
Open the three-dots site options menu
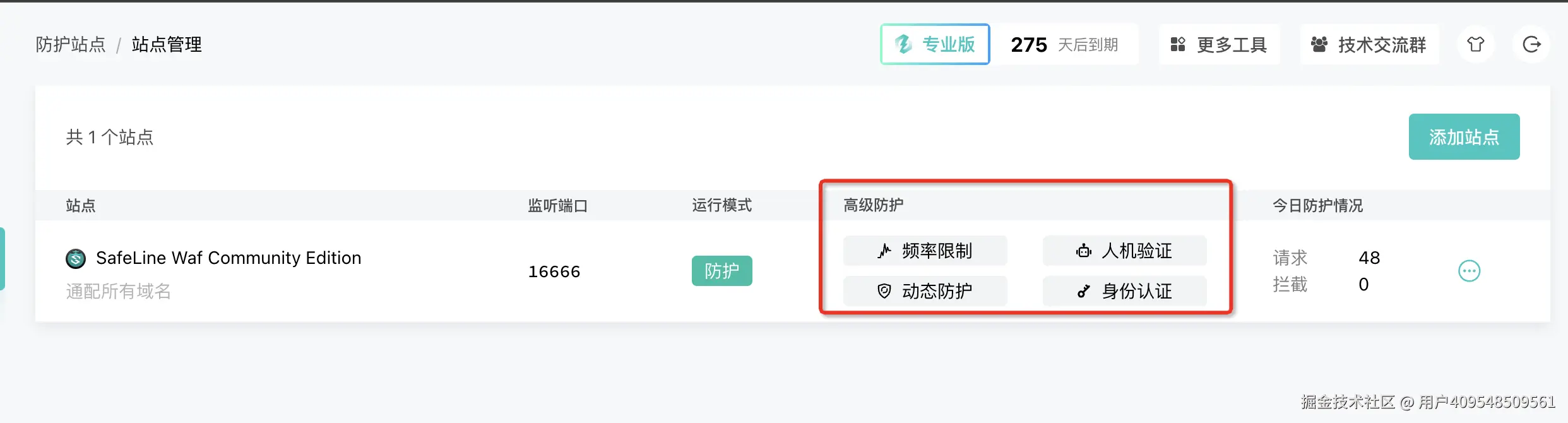coord(1469,271)
